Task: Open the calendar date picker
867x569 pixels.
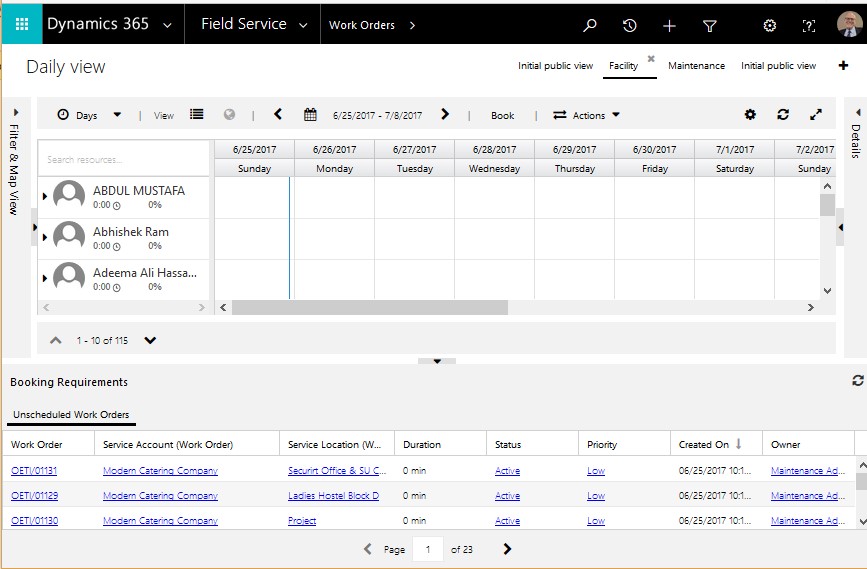Action: (x=310, y=114)
